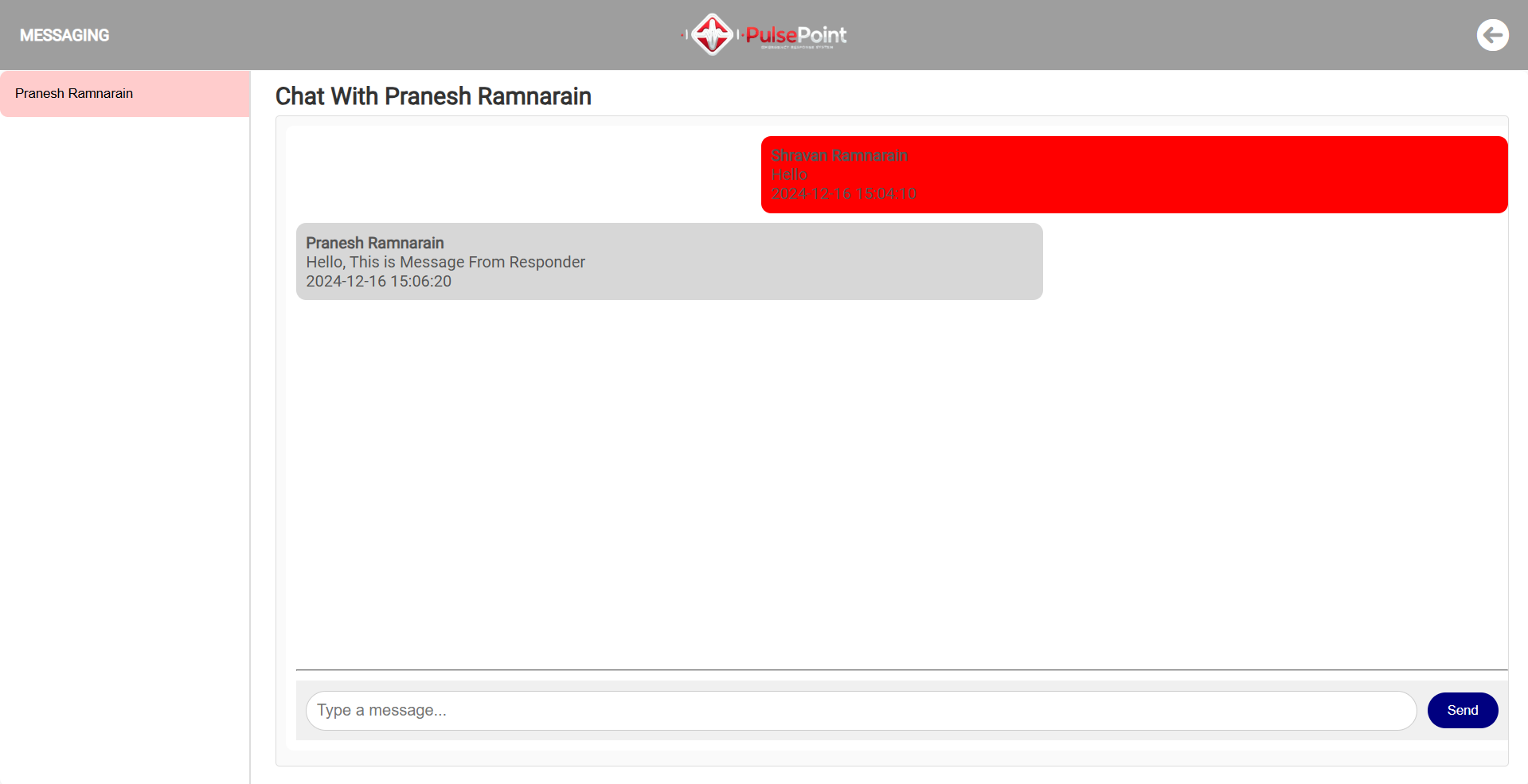Screen dimensions: 1528x784
Task: Click the Hello message text
Action: 789,174
